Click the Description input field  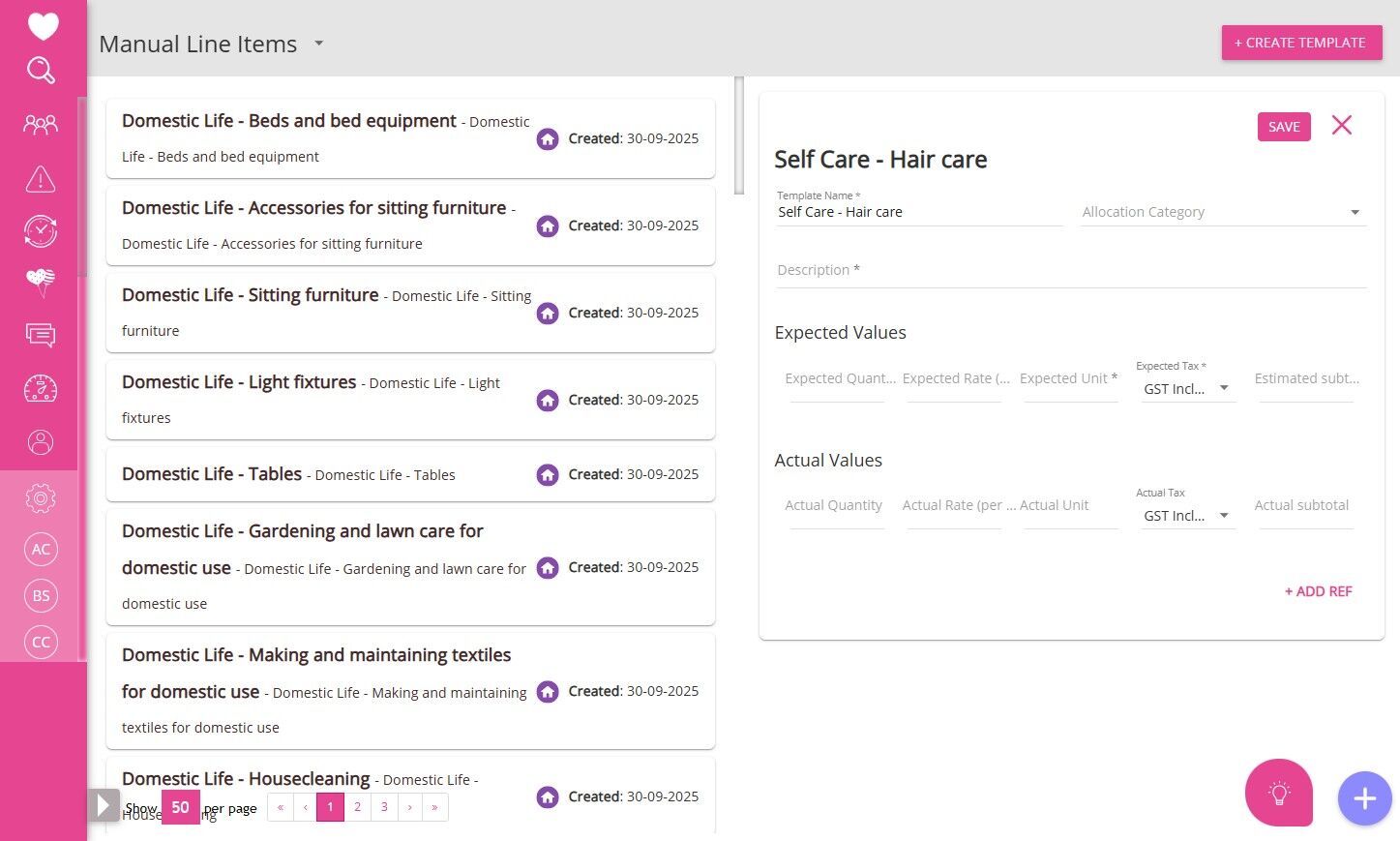click(1070, 271)
